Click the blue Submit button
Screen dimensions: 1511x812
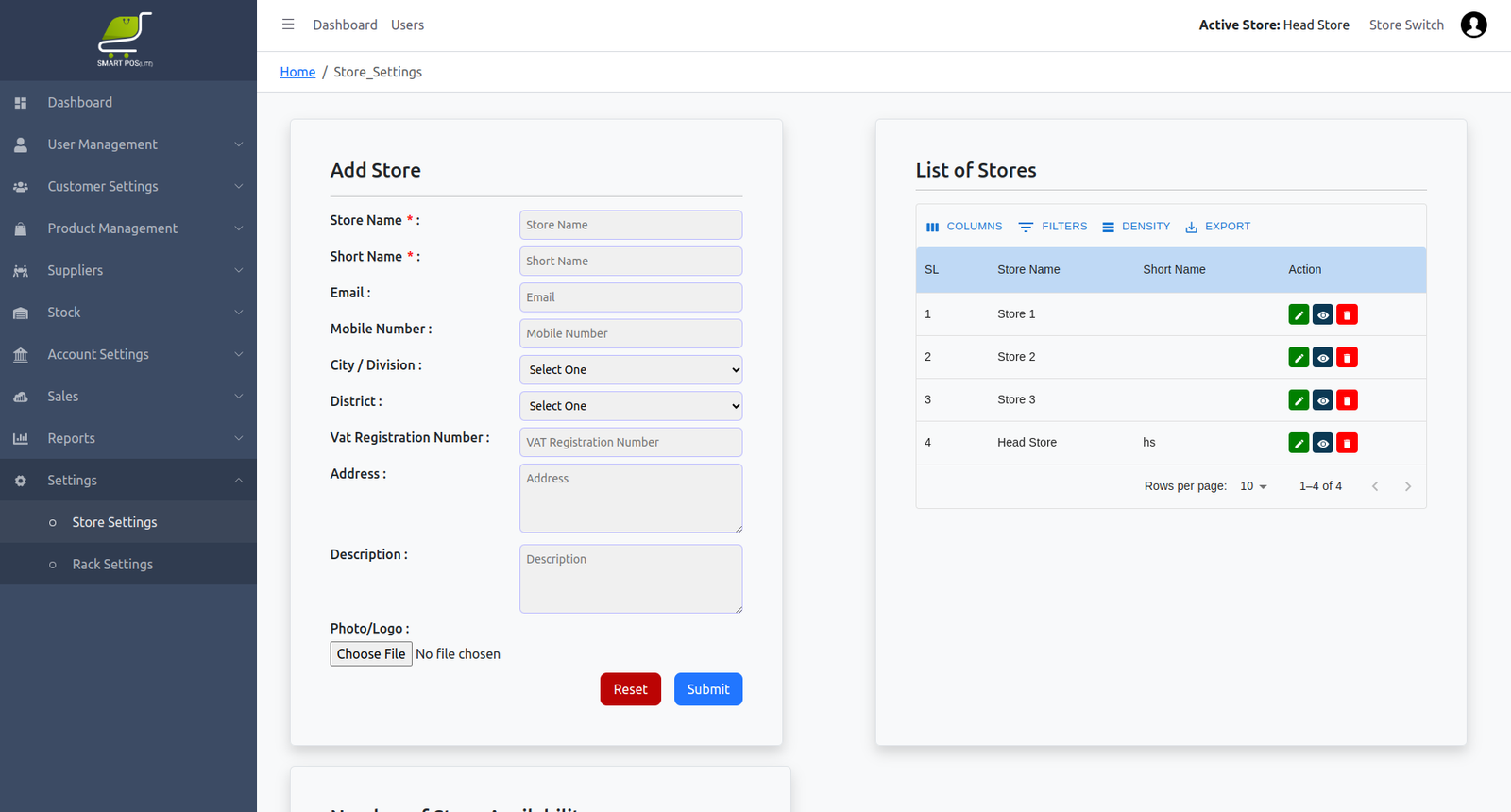[x=708, y=689]
